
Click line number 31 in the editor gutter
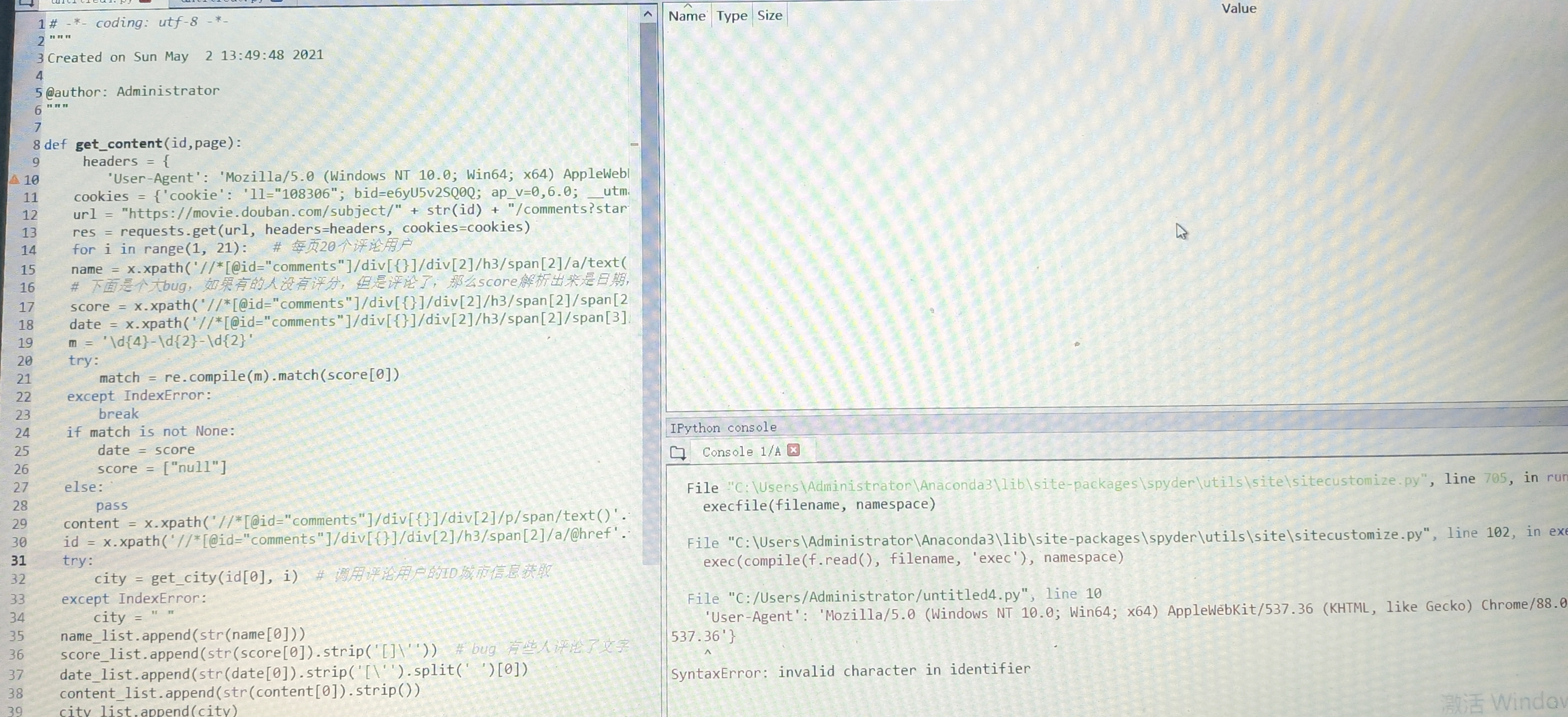tap(19, 560)
